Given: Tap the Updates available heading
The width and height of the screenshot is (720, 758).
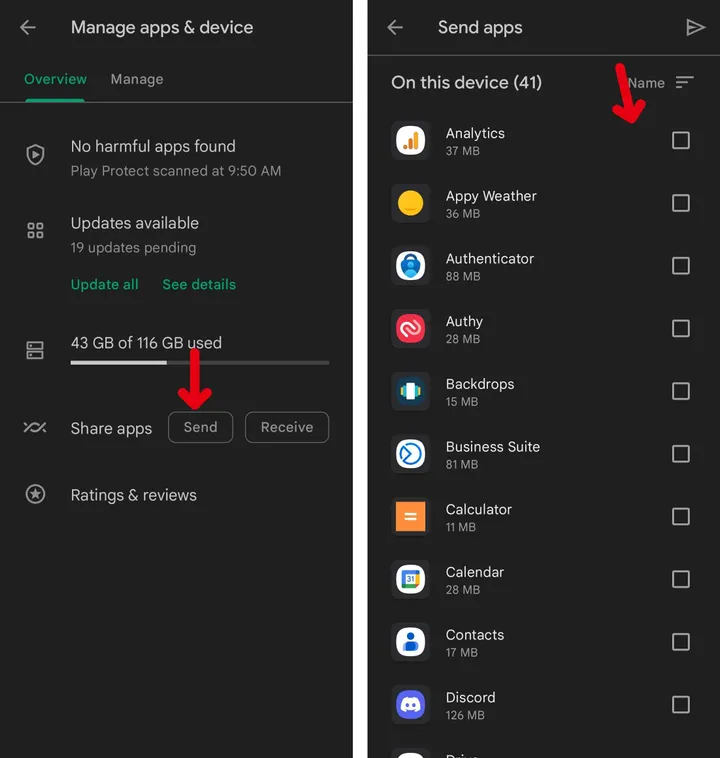Looking at the screenshot, I should pyautogui.click(x=134, y=223).
